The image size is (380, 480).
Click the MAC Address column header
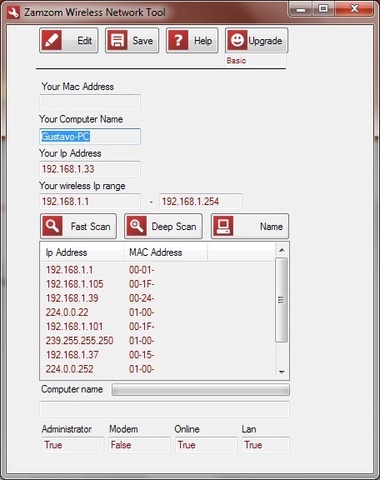pyautogui.click(x=165, y=252)
